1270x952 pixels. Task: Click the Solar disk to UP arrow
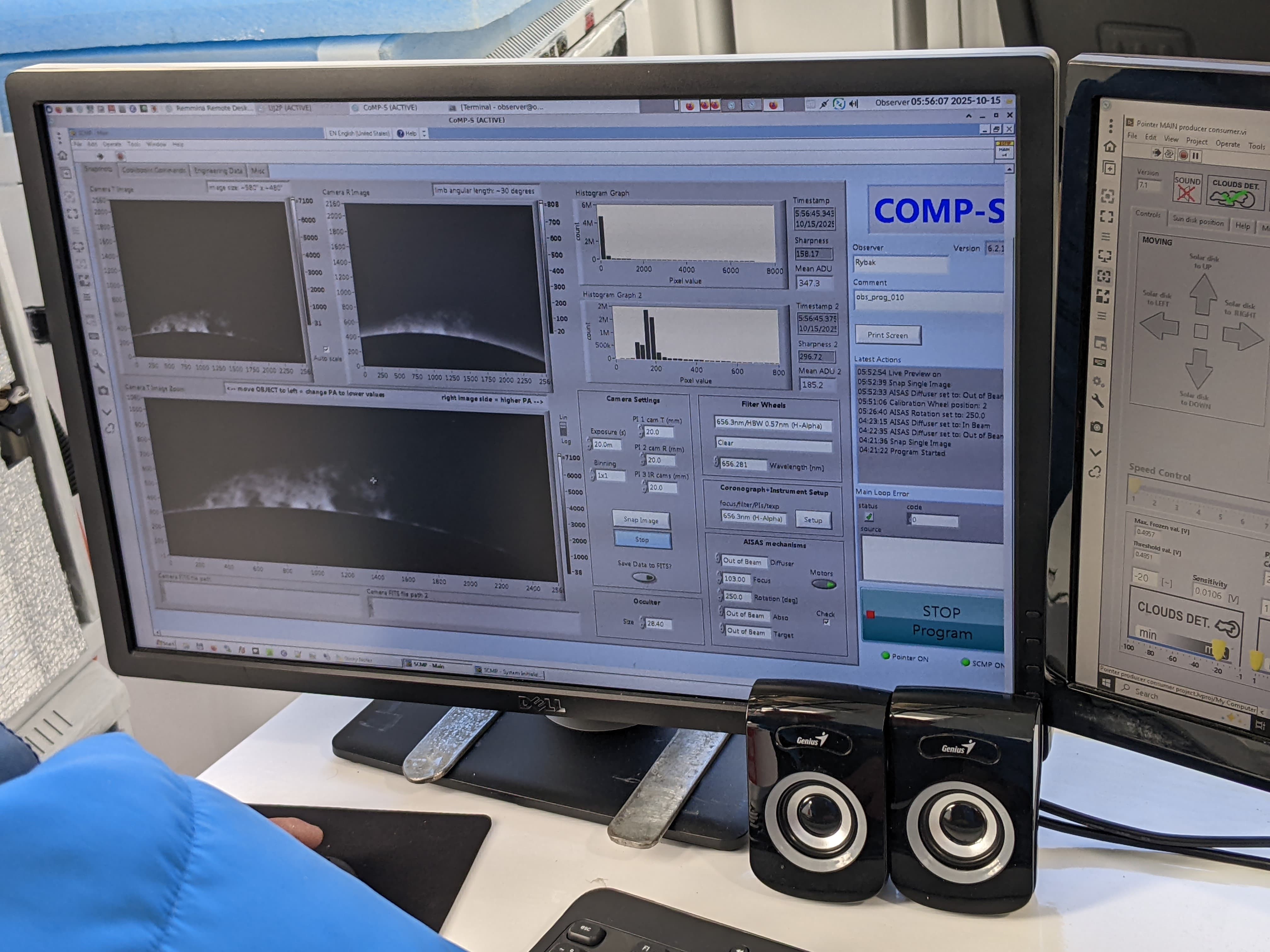[1203, 293]
